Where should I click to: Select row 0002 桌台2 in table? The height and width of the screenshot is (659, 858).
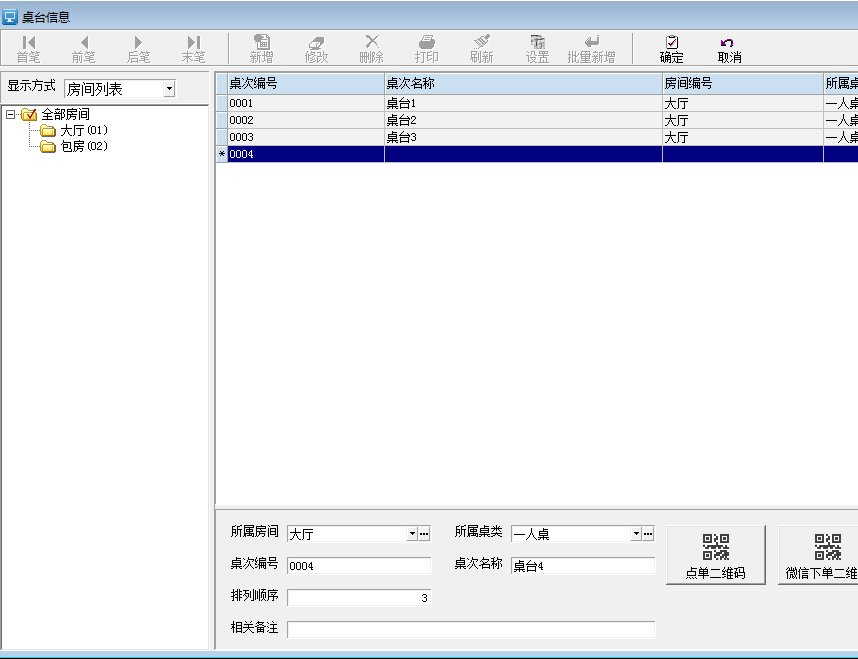pyautogui.click(x=400, y=120)
